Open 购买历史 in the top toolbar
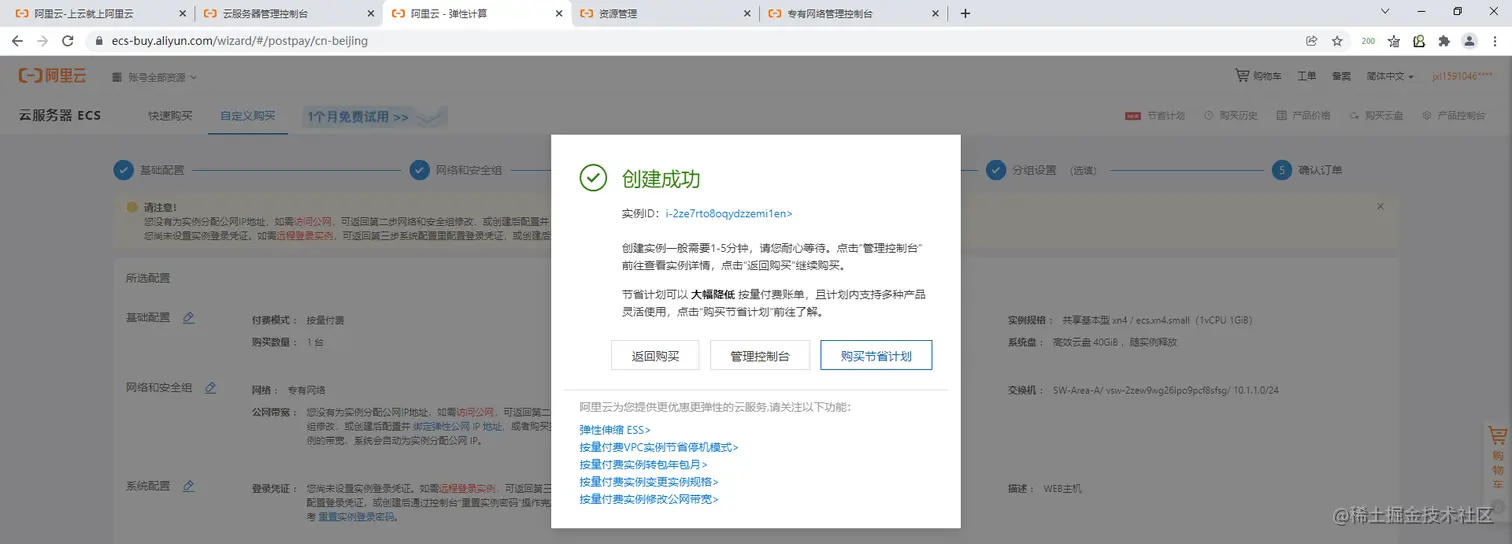Image resolution: width=1512 pixels, height=544 pixels. (1231, 116)
